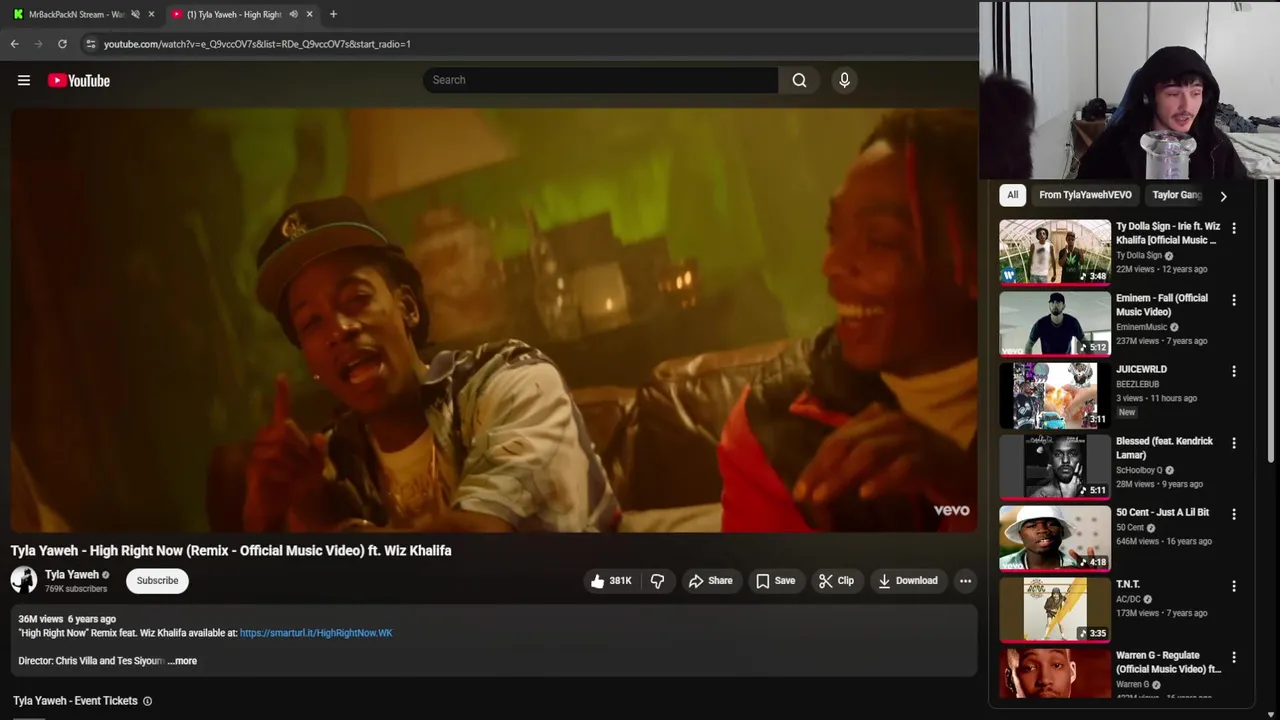
Task: Open Ty Dolla Sign Irie thumbnail
Action: [x=1055, y=251]
